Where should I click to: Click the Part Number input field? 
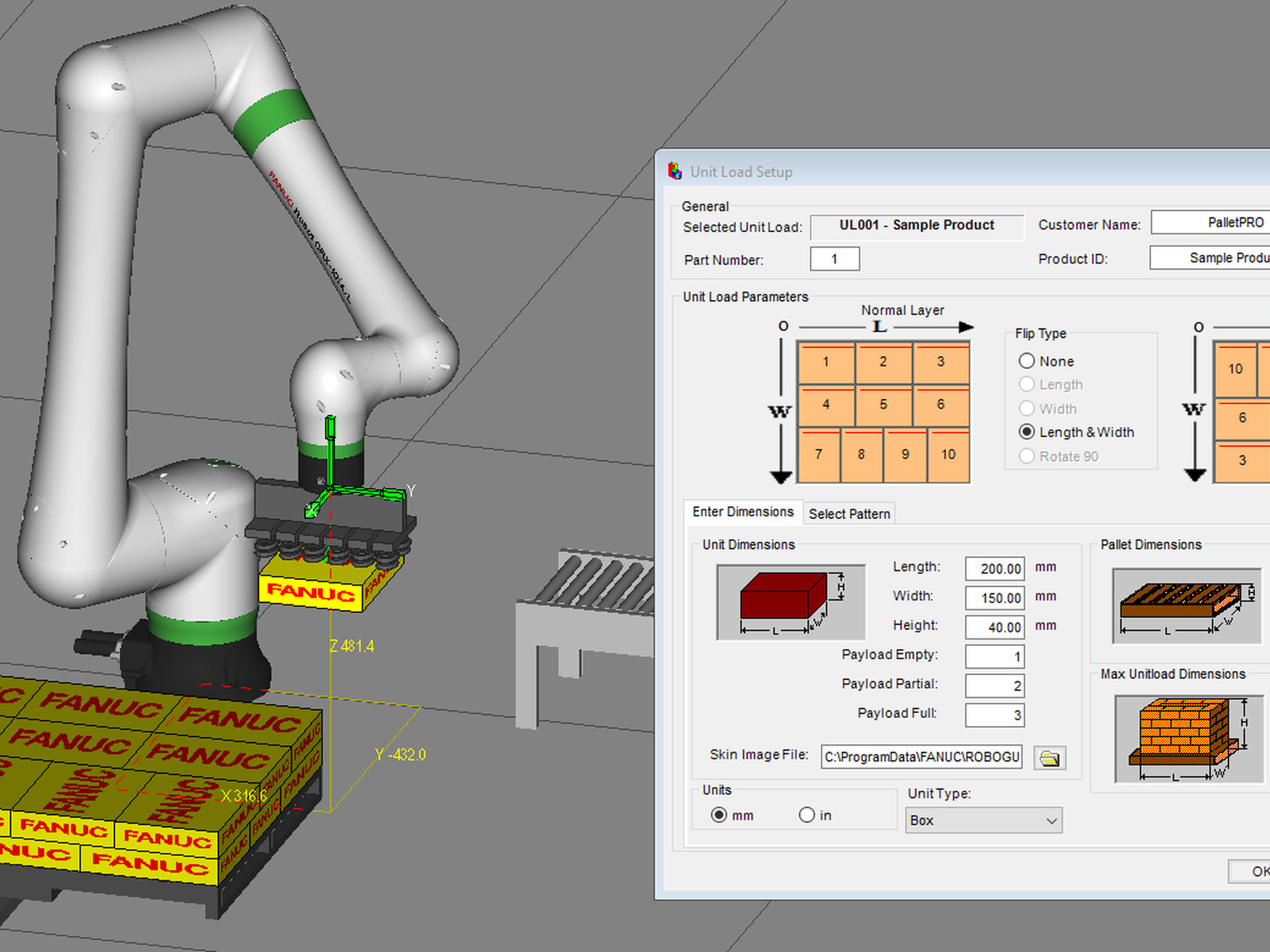pyautogui.click(x=834, y=259)
